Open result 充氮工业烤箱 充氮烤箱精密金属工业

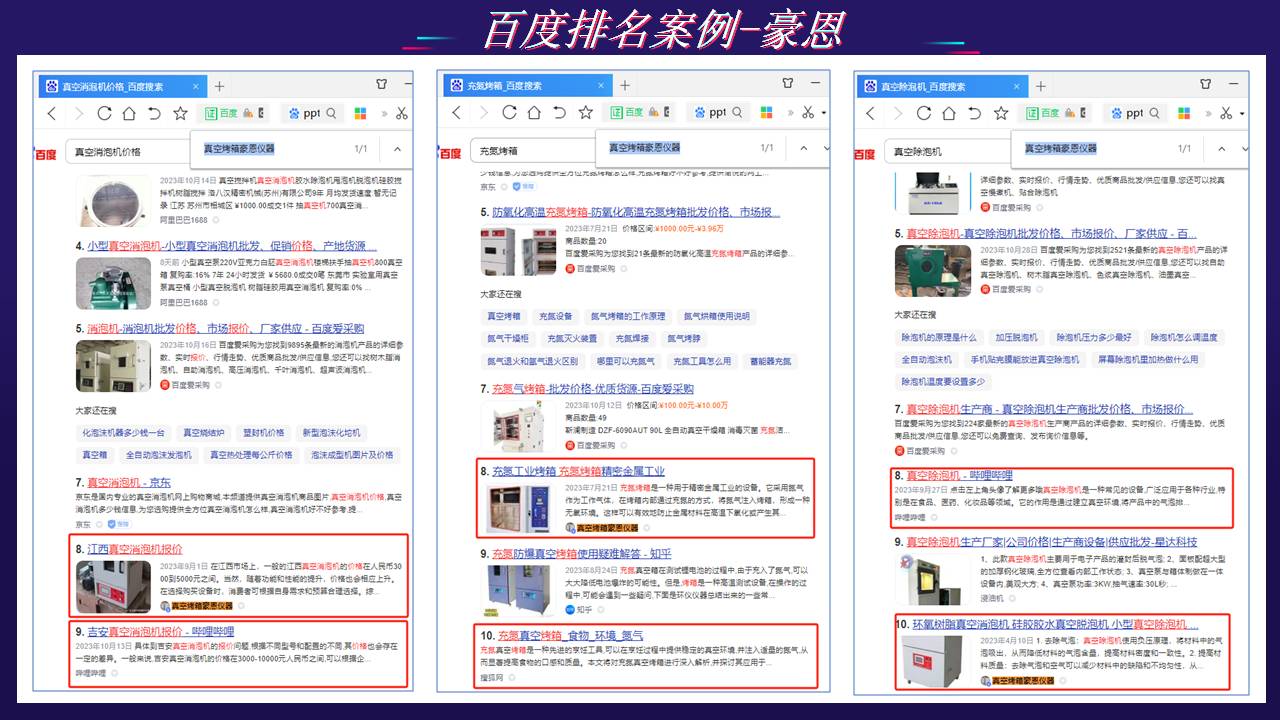(x=578, y=471)
